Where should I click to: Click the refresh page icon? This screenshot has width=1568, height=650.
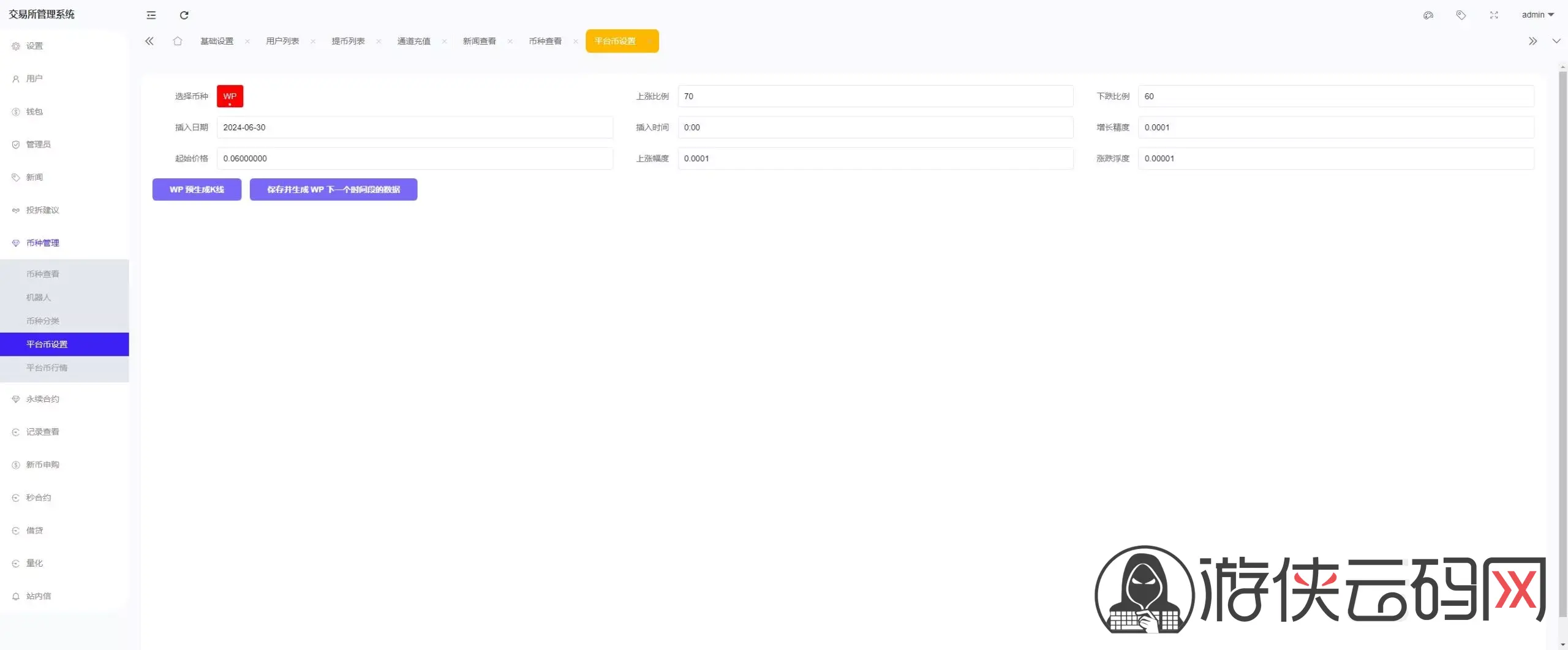pyautogui.click(x=184, y=15)
